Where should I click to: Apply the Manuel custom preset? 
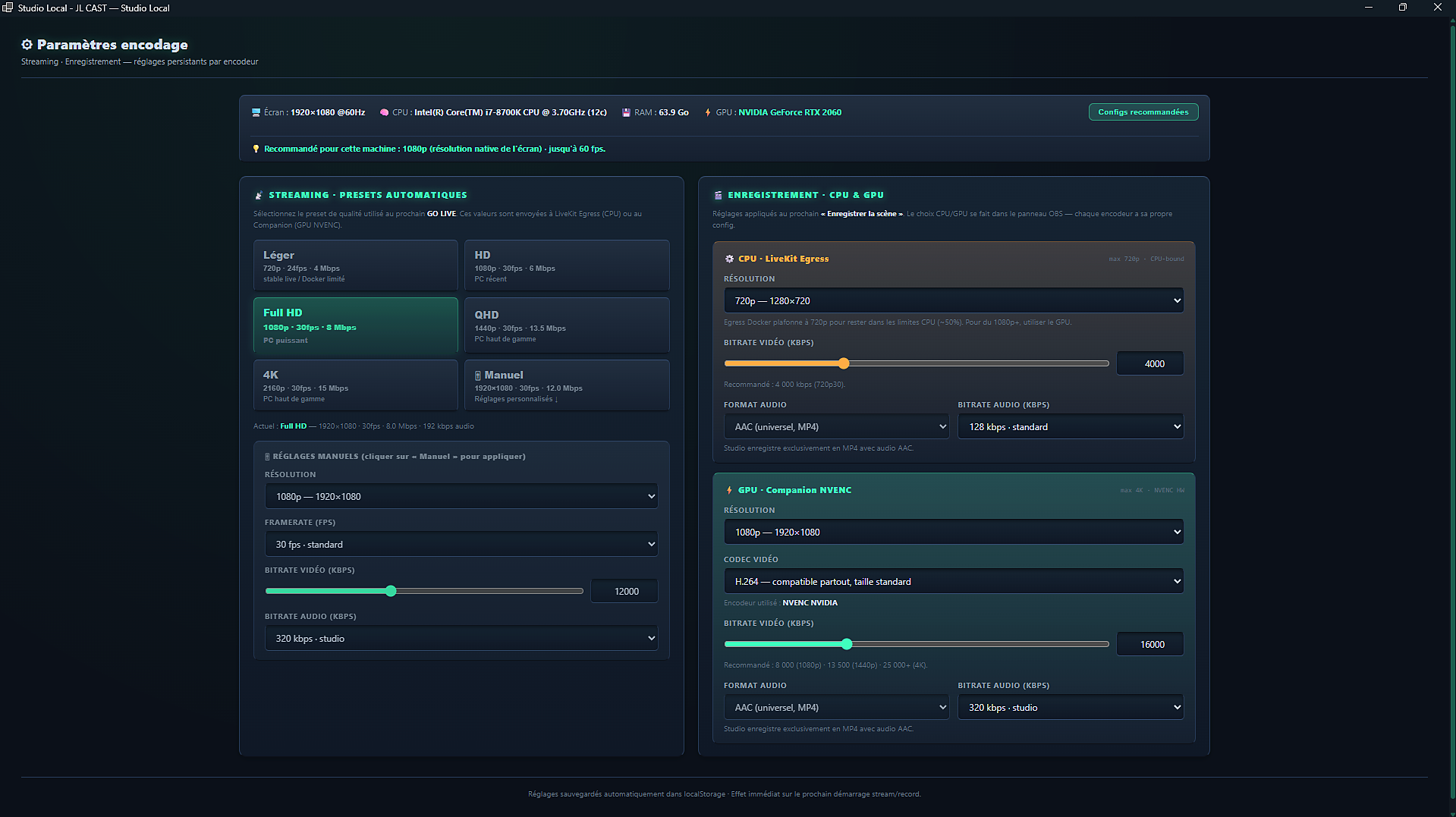567,385
